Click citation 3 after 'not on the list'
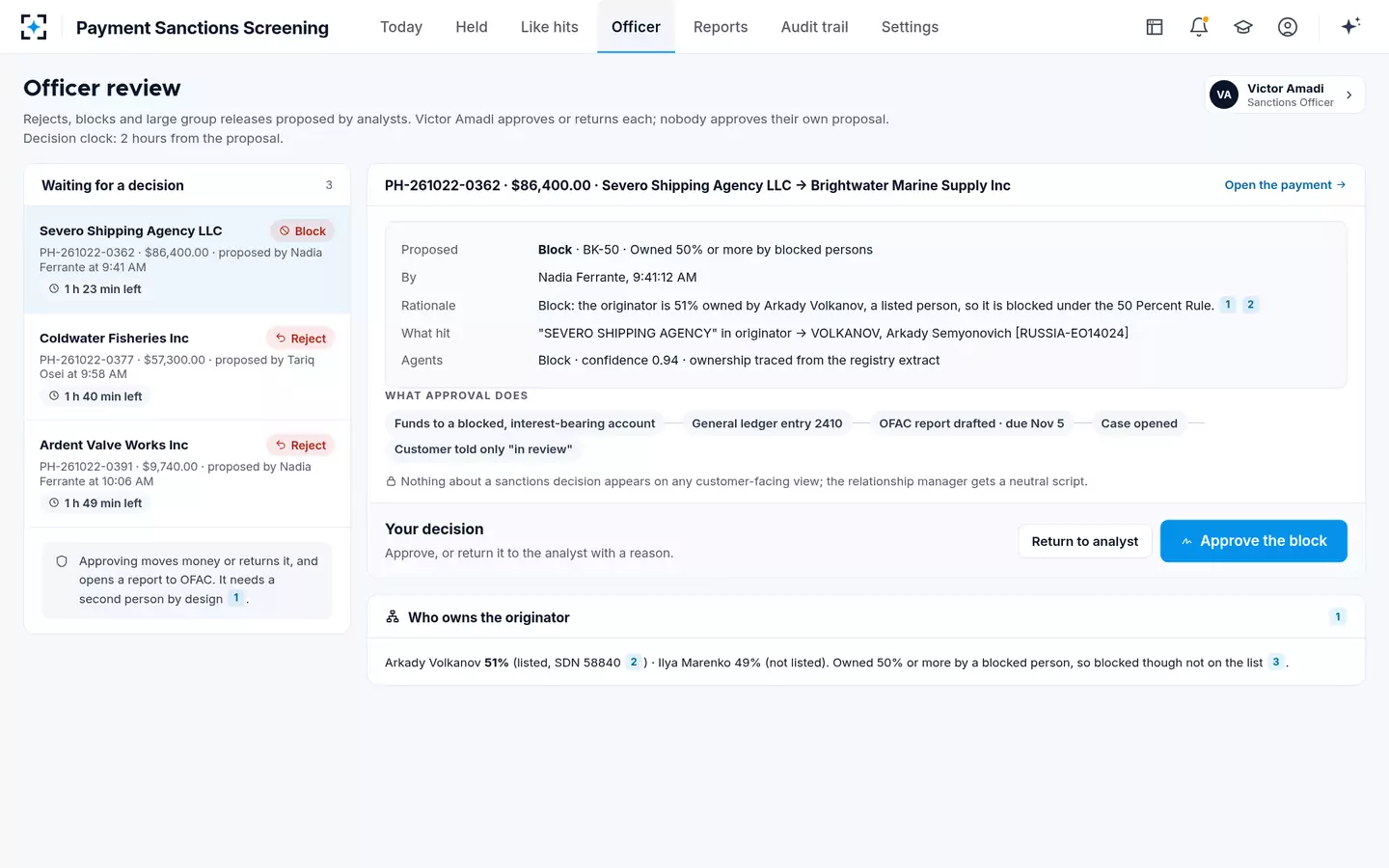1389x868 pixels. pos(1276,663)
